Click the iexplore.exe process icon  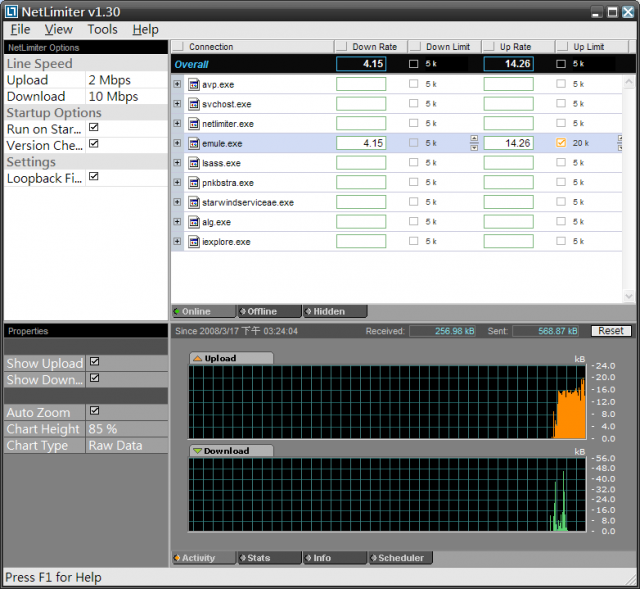193,241
